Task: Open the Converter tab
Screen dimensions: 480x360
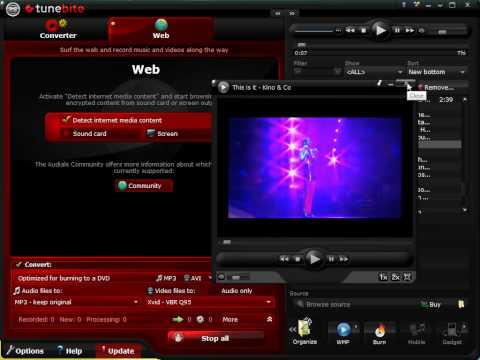Action: (x=58, y=29)
